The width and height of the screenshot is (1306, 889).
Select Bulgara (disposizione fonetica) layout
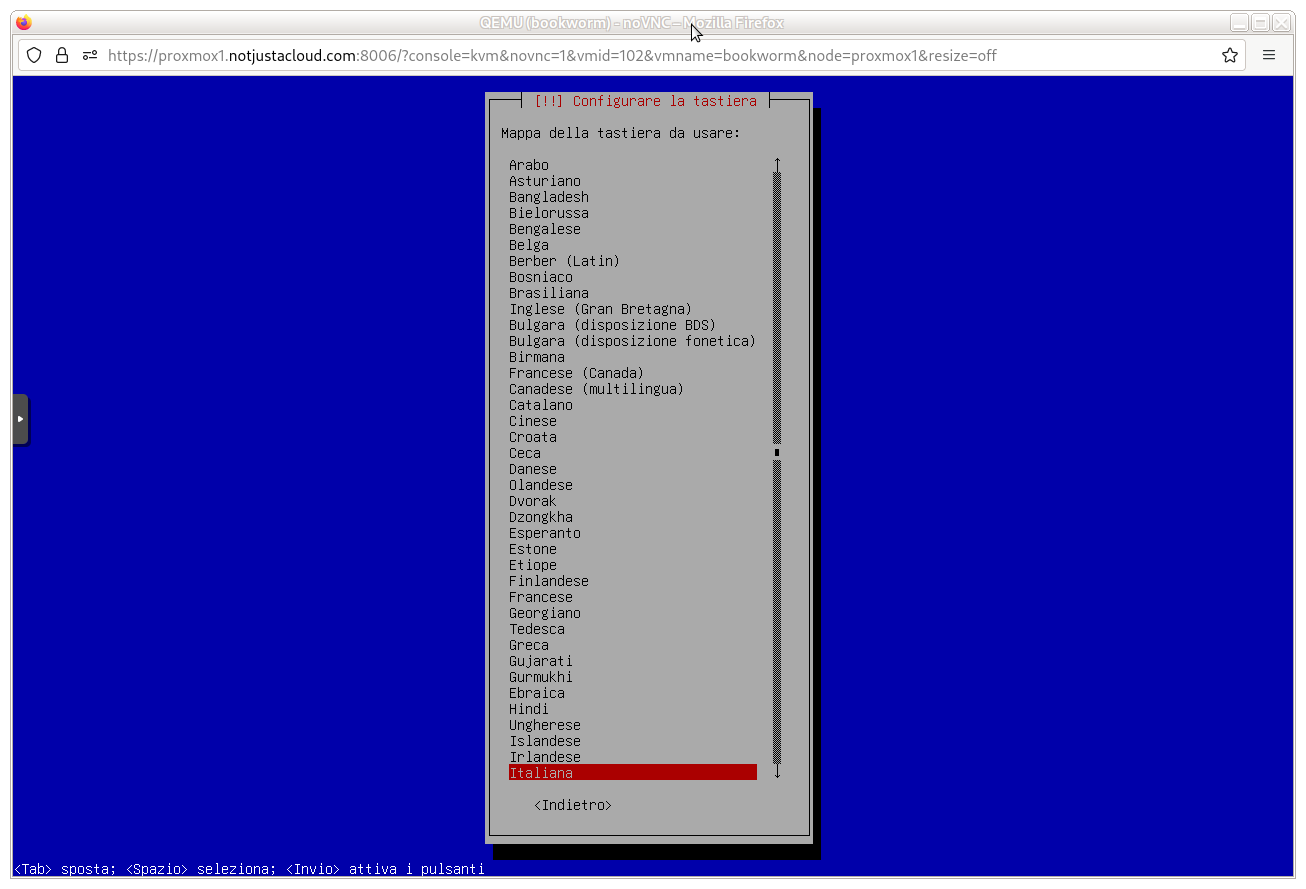pyautogui.click(x=633, y=341)
